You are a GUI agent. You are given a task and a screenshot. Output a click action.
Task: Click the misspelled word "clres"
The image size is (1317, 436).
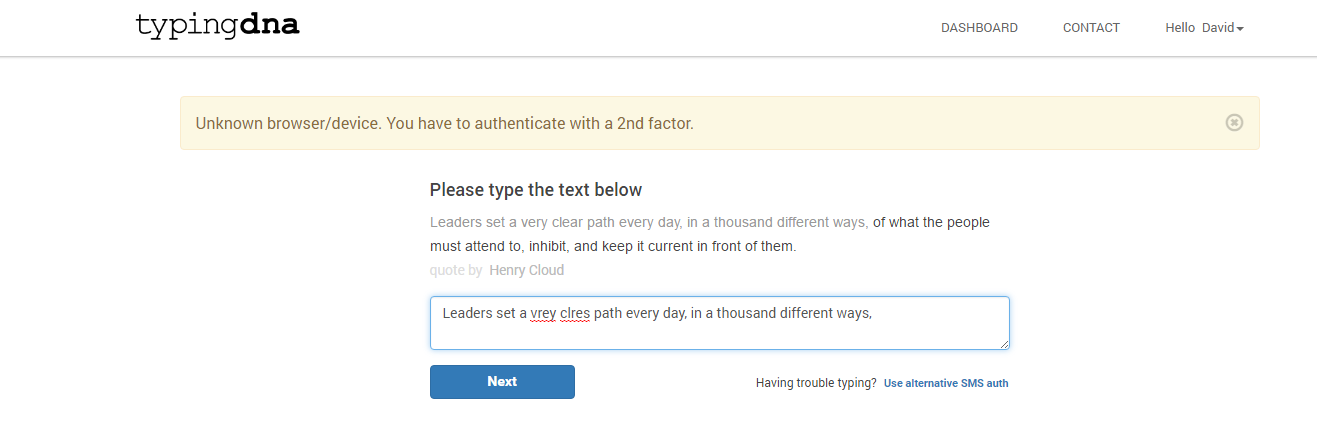tap(575, 313)
